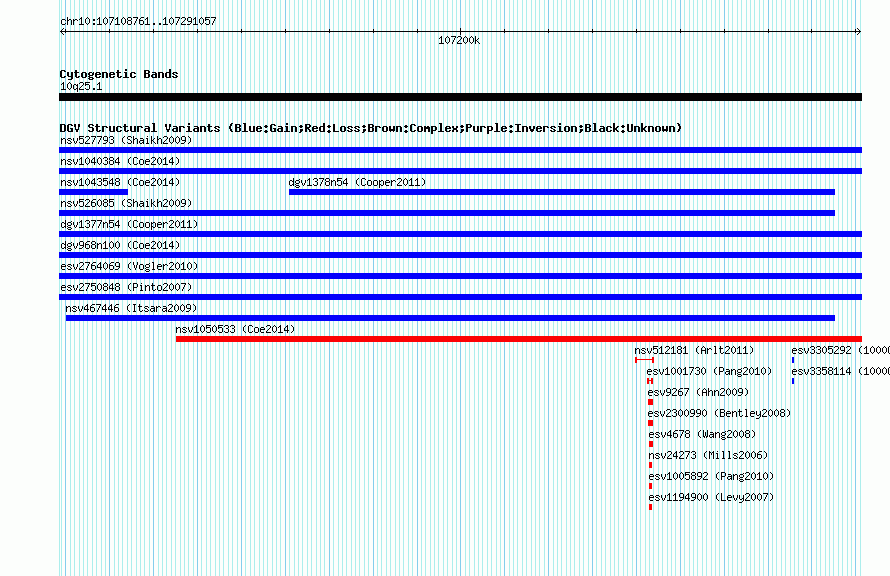Click the 107200k ruler label

(459, 40)
